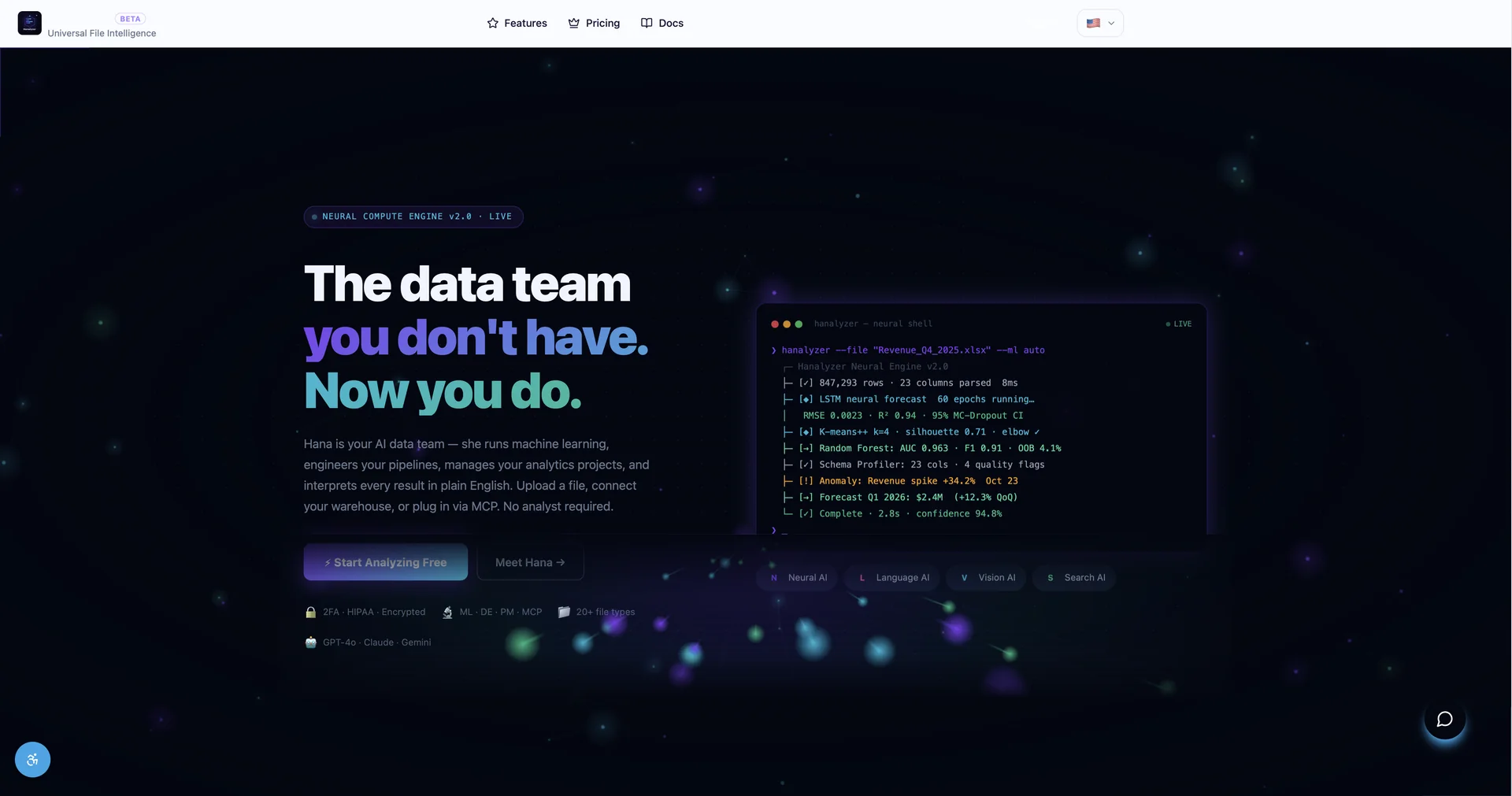The width and height of the screenshot is (1512, 796).
Task: Click K-means++ k=4 line
Action: click(912, 432)
